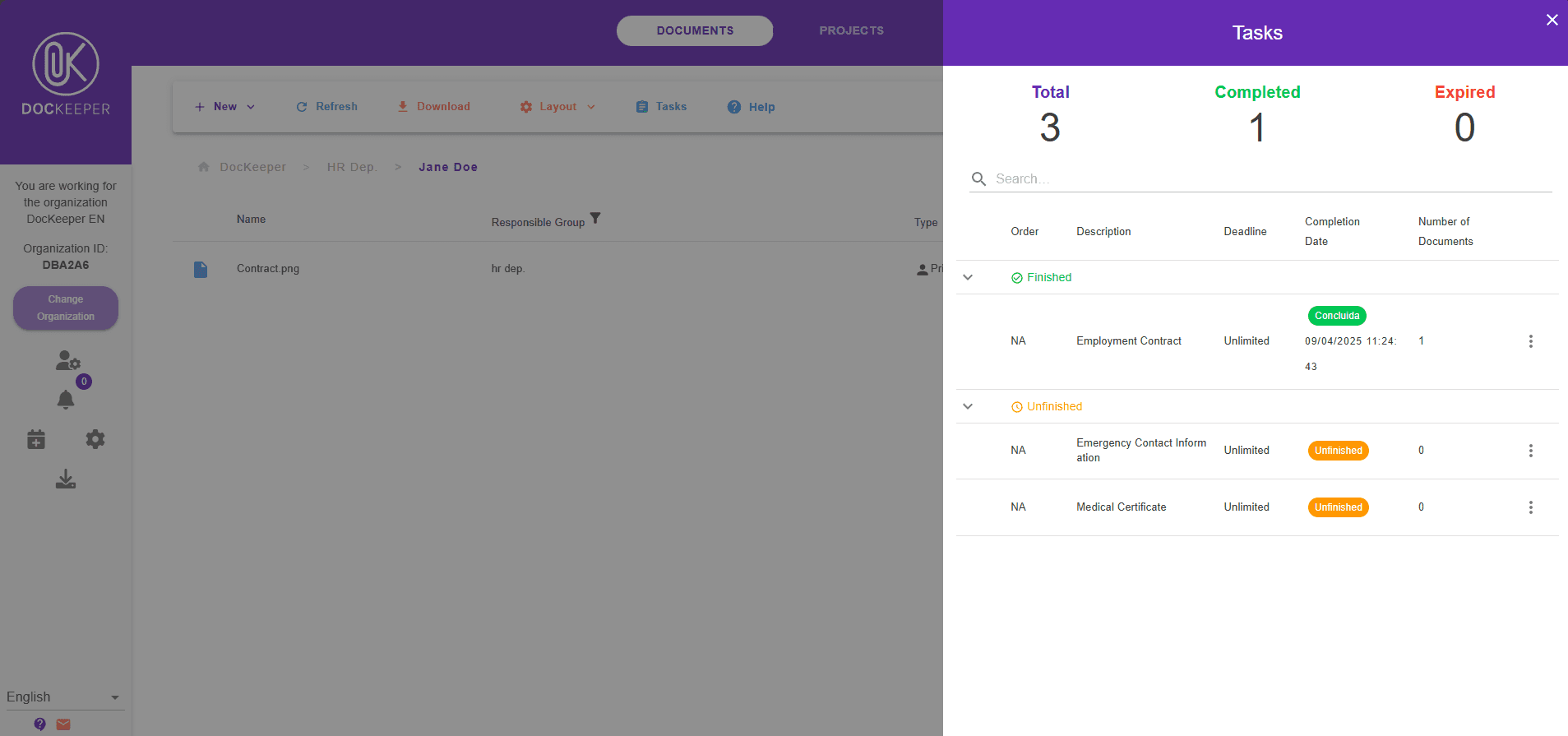
Task: Click the Number of Documents column header
Action: coord(1445,232)
